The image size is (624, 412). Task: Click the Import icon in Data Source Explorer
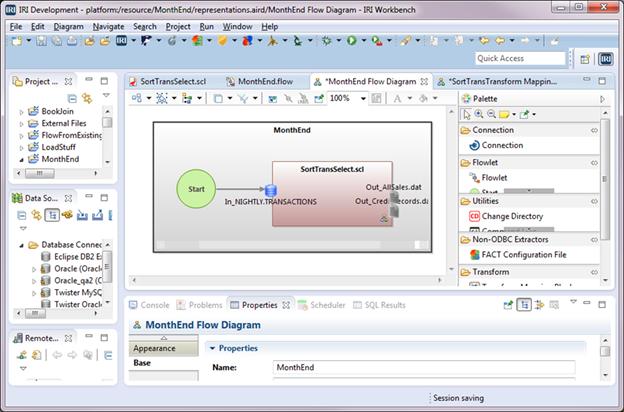coord(82,215)
